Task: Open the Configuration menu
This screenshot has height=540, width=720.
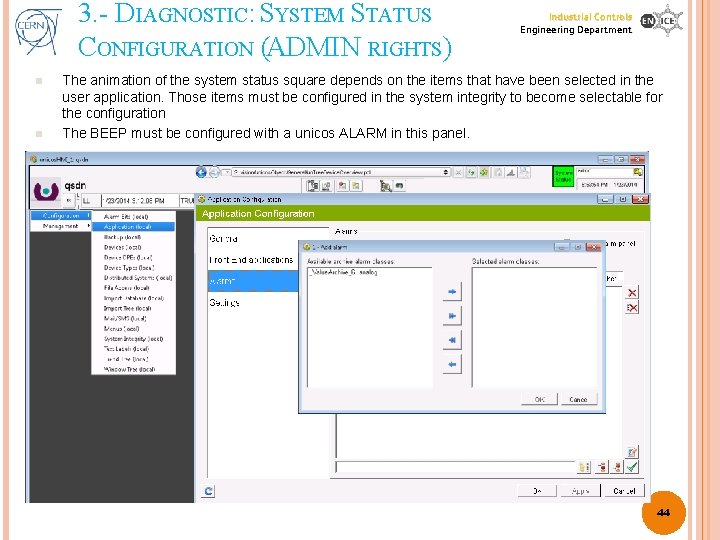Action: (61, 215)
